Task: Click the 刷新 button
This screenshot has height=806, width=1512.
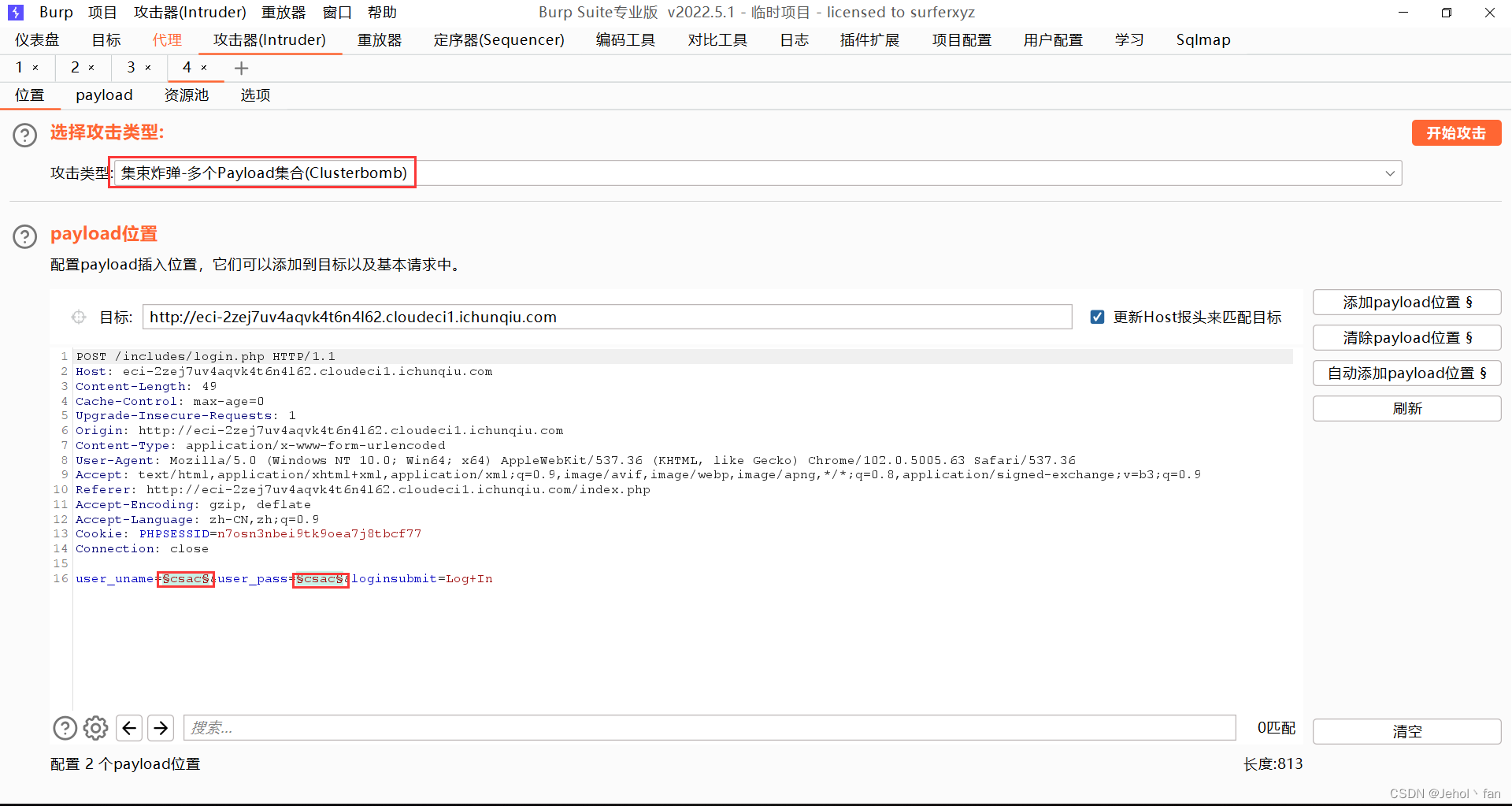Action: pos(1406,409)
